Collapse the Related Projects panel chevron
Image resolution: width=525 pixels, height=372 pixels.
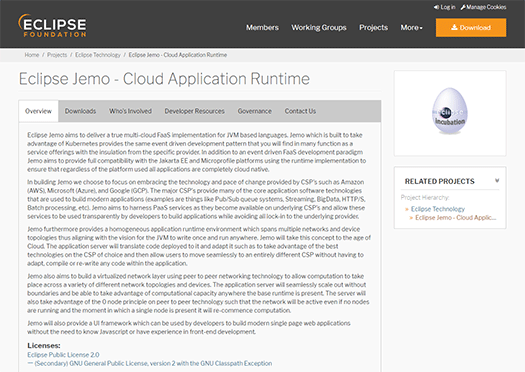[x=497, y=181]
